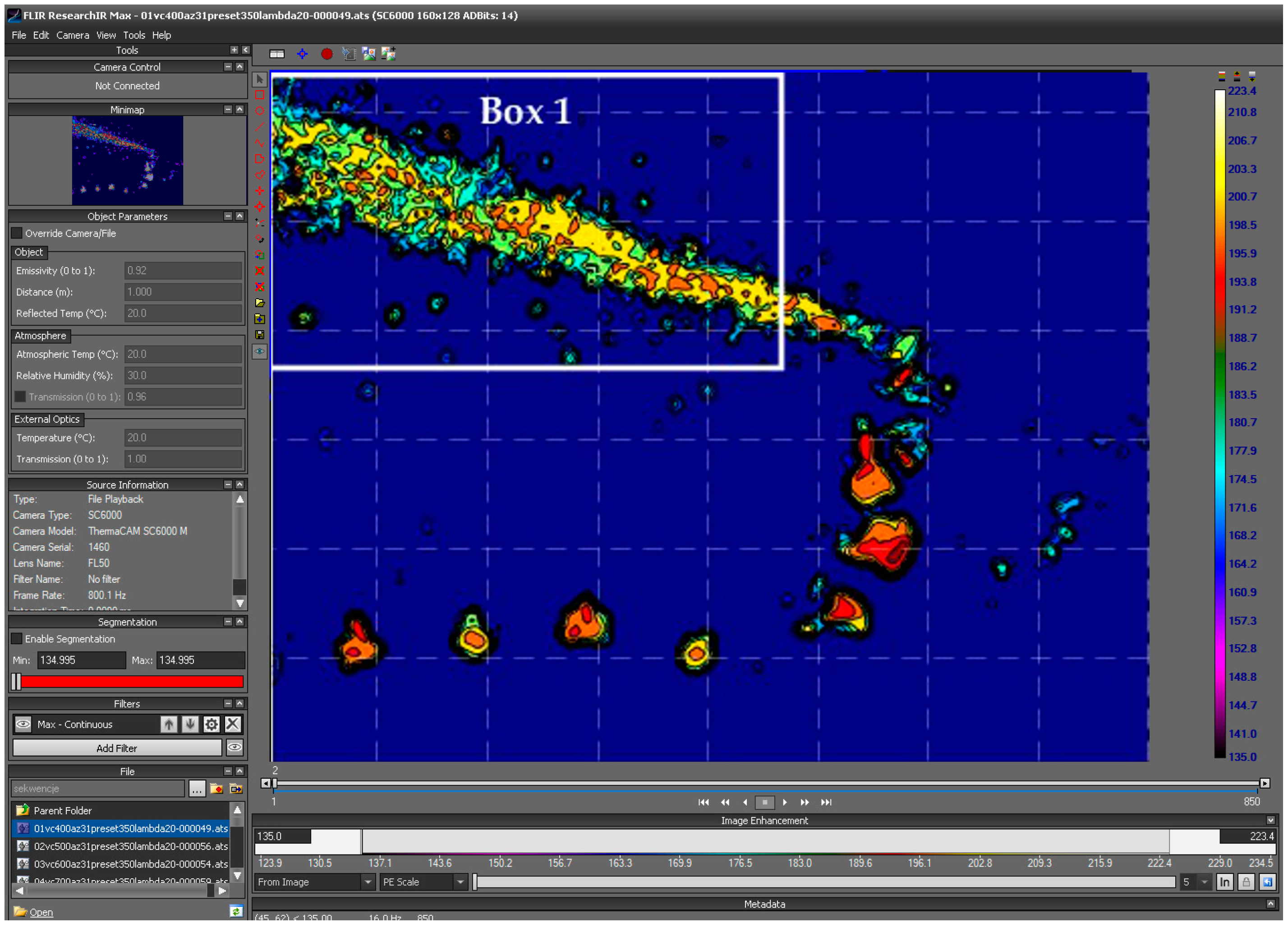Click the save ROIs floppy icon
This screenshot has height=928, width=1288.
coord(259,335)
